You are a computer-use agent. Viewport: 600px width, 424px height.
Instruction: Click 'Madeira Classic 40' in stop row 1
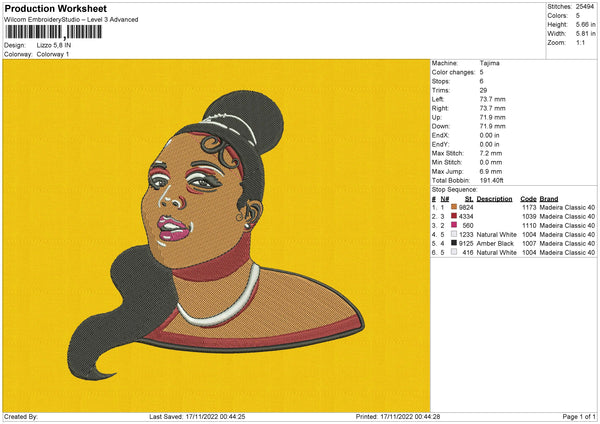click(x=567, y=207)
